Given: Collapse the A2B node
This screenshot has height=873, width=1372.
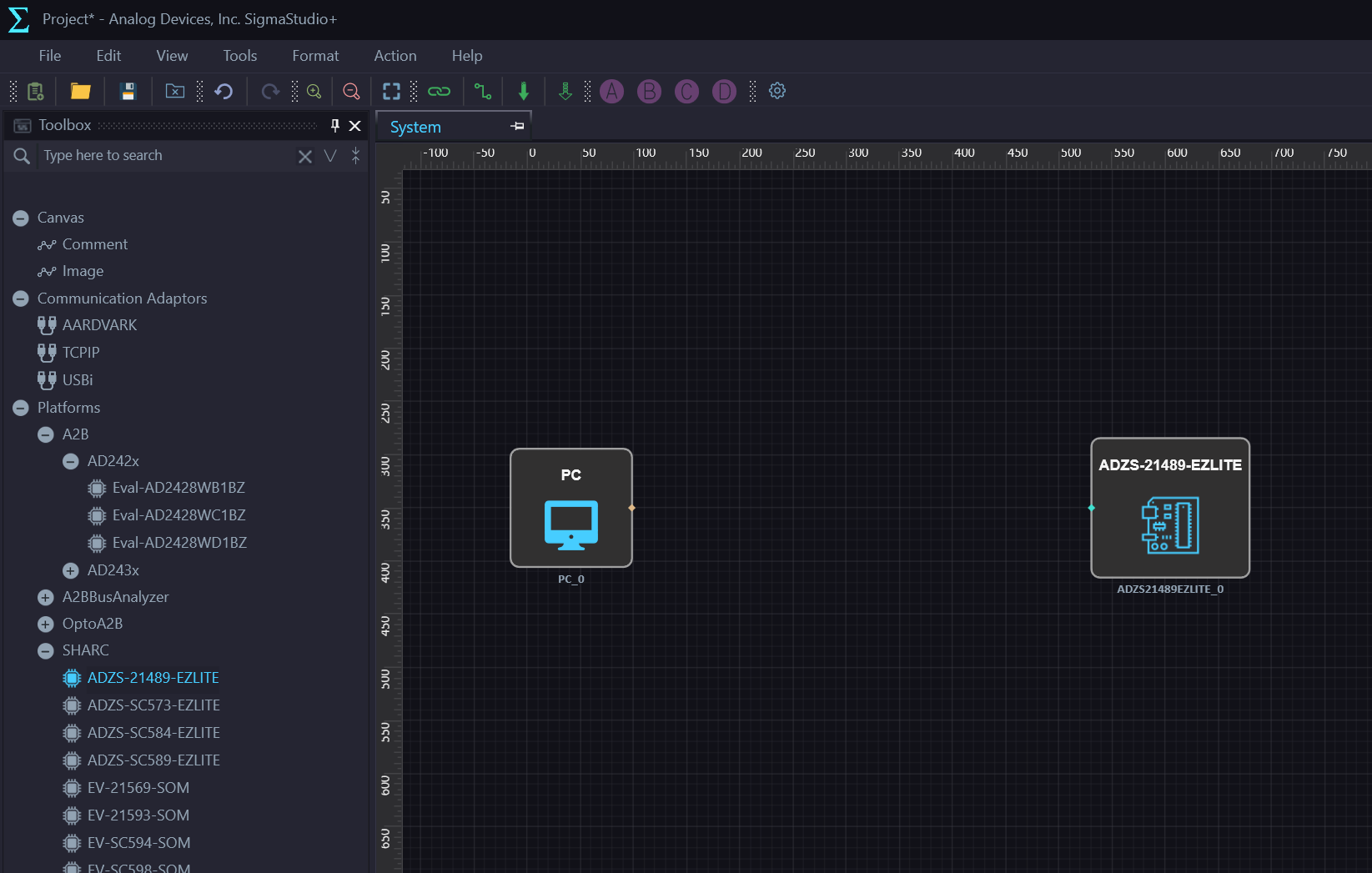Looking at the screenshot, I should (46, 434).
